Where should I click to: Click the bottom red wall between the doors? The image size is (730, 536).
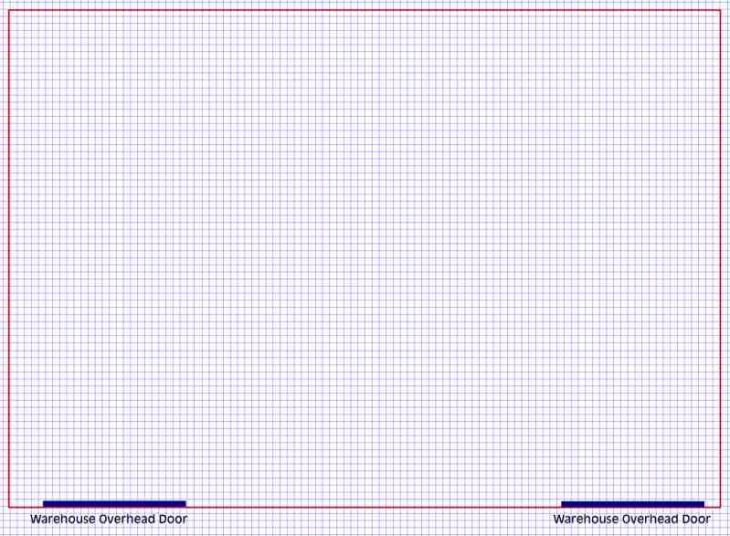pos(373,507)
